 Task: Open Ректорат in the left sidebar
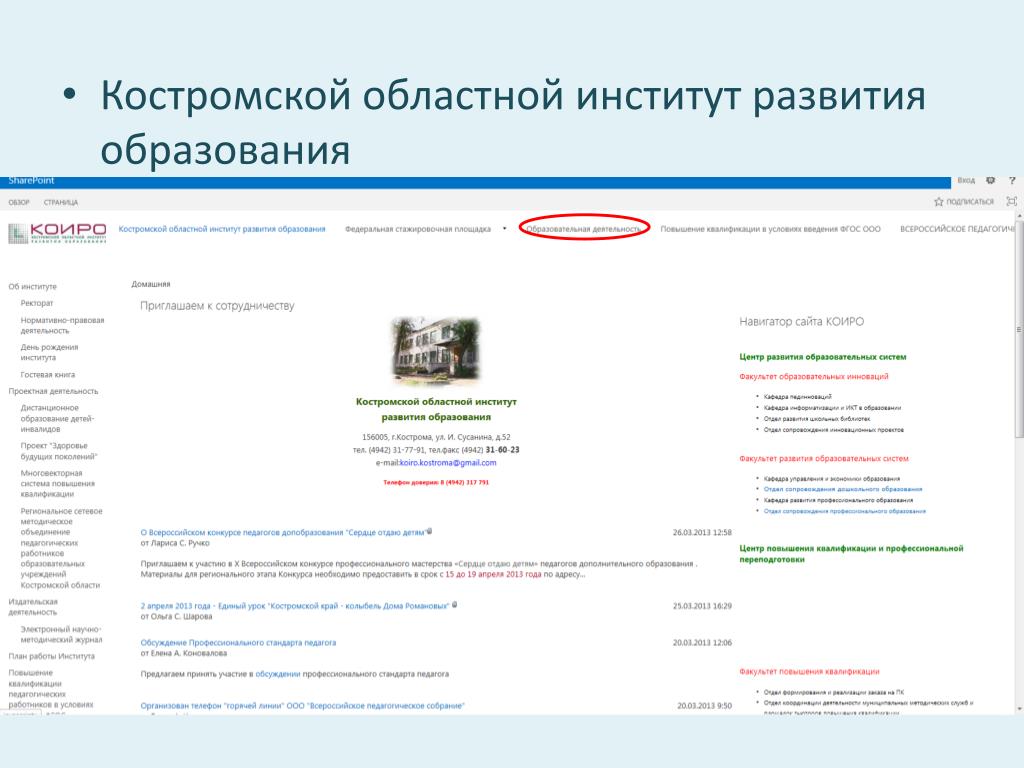coord(37,302)
